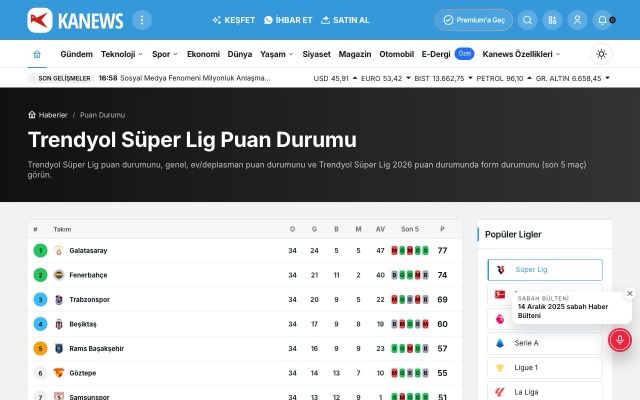Viewport: 640px width, 400px height.
Task: Open the Otomobil menu item
Action: pos(396,54)
